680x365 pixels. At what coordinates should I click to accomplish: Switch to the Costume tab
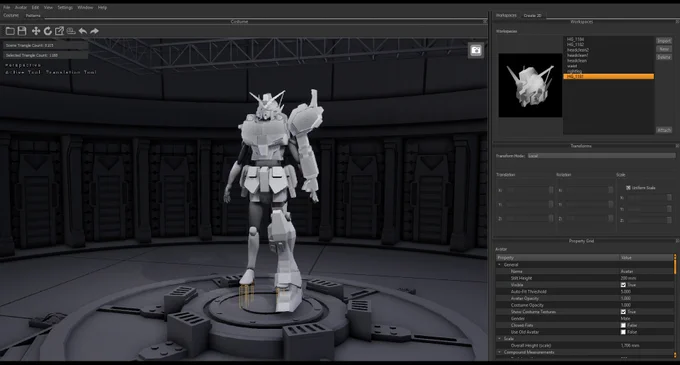pos(11,15)
